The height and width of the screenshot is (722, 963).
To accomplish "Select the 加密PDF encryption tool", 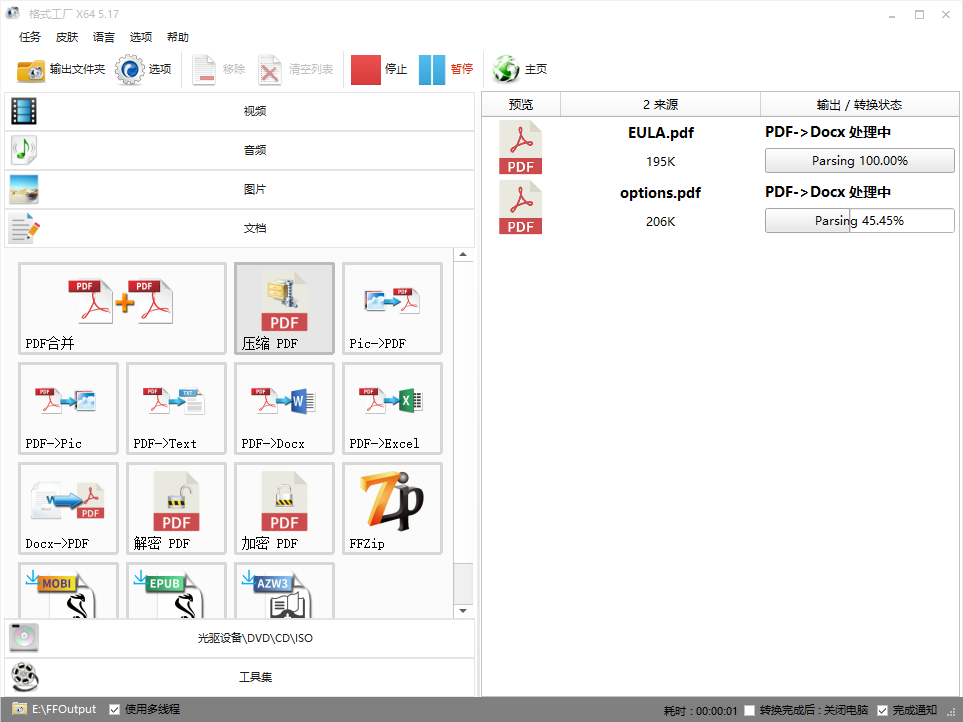I will tap(283, 508).
